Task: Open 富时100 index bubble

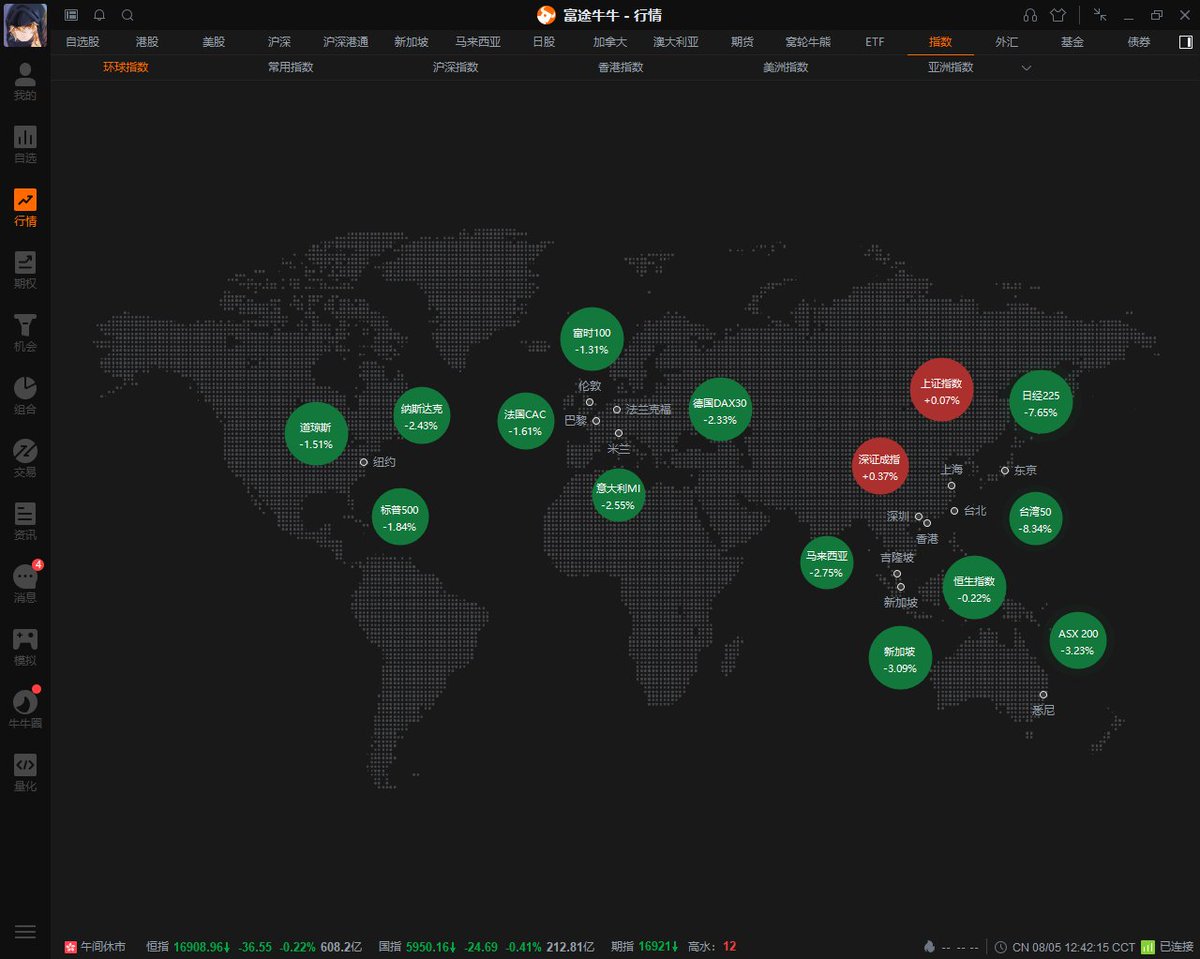Action: [x=592, y=339]
